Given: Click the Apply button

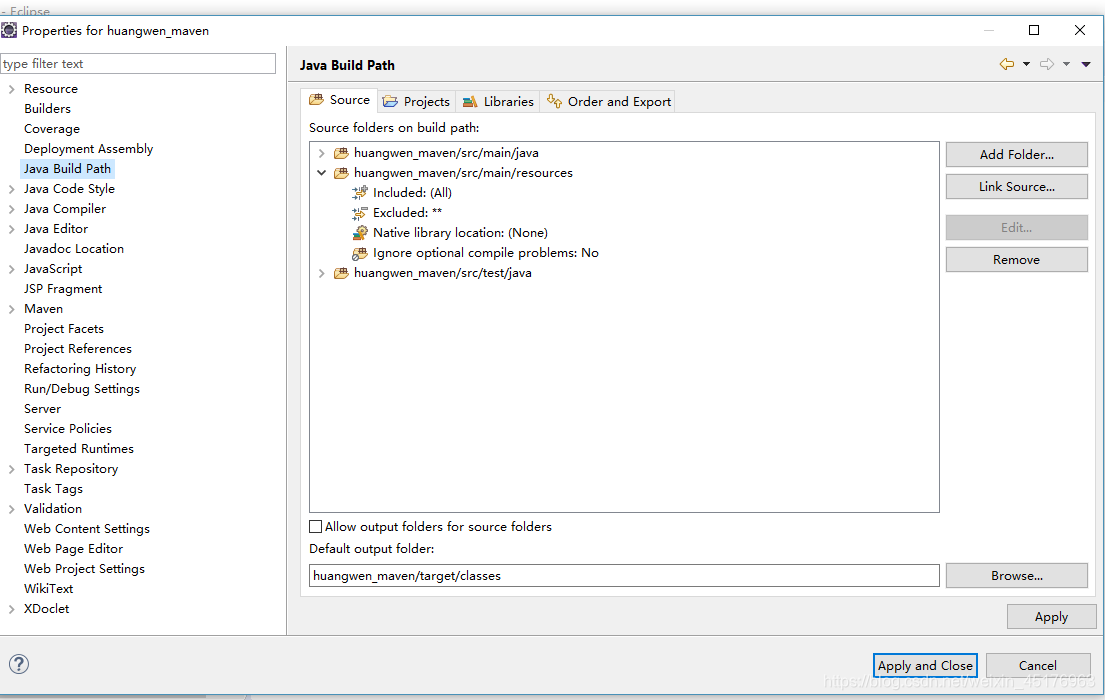Looking at the screenshot, I should click(x=1051, y=617).
